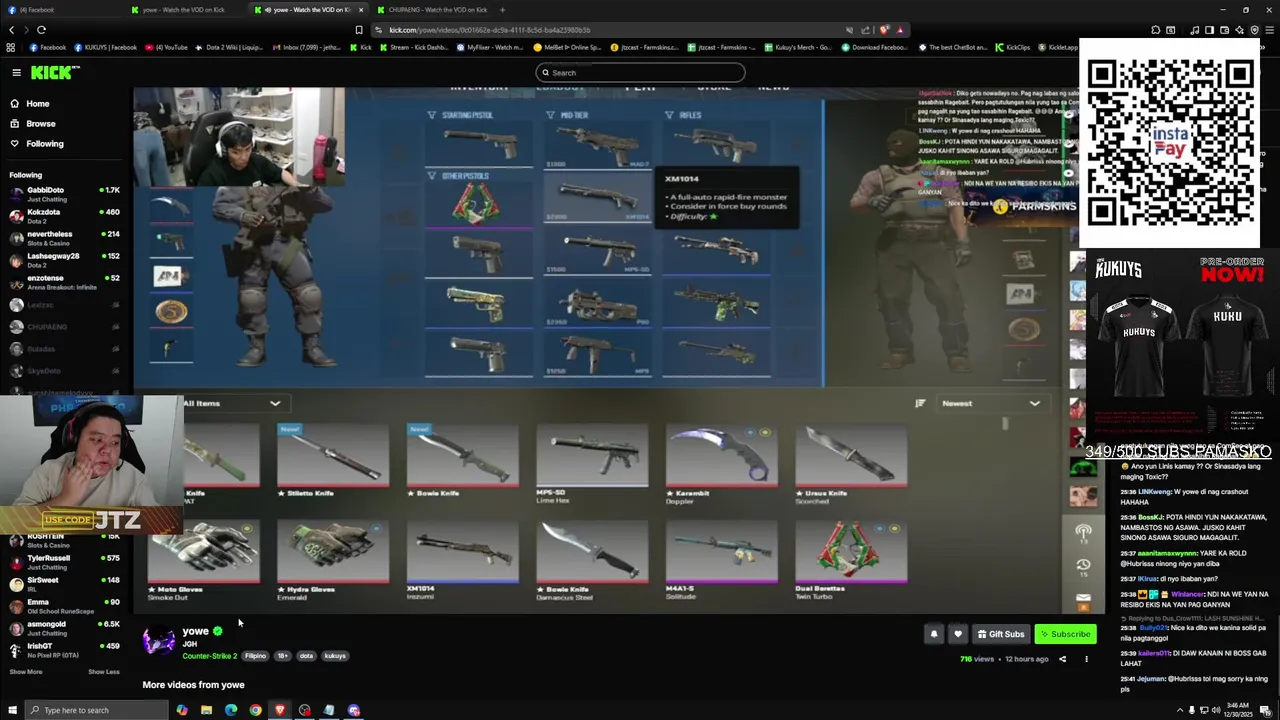The width and height of the screenshot is (1280, 720).
Task: Expand the Starting Pistol loadout section
Action: (x=461, y=115)
